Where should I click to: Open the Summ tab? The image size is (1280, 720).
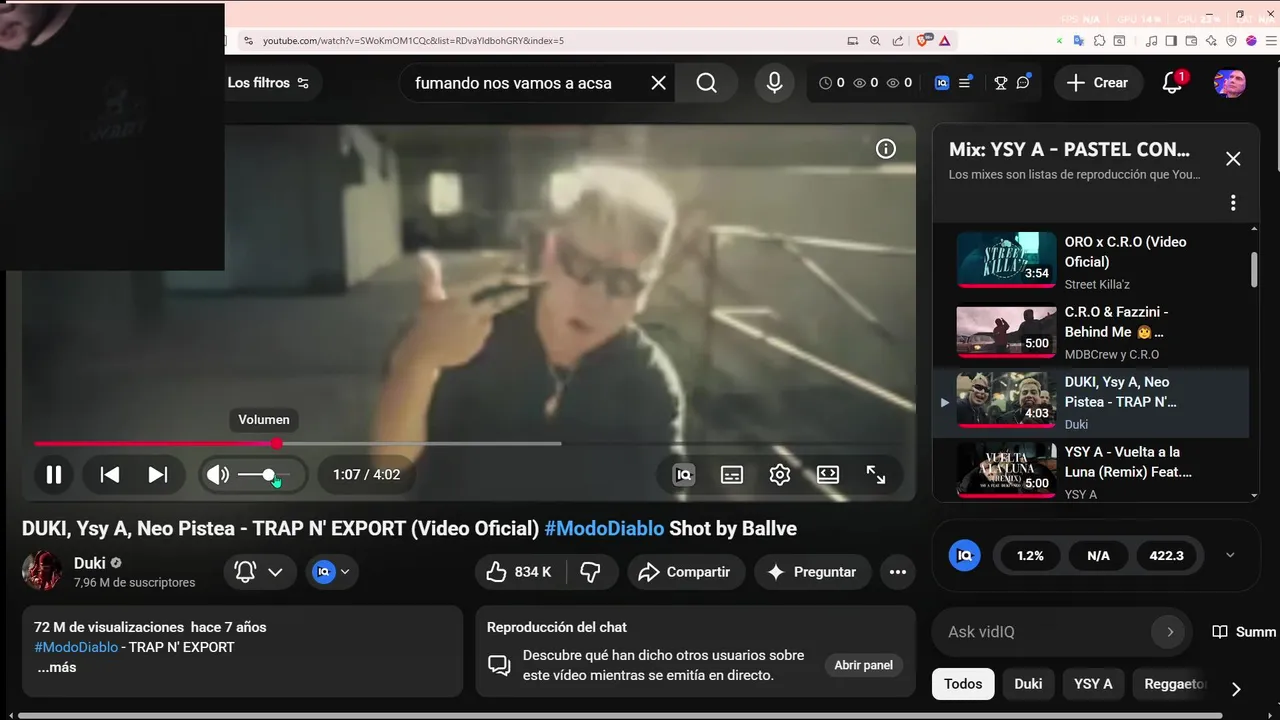[1245, 632]
